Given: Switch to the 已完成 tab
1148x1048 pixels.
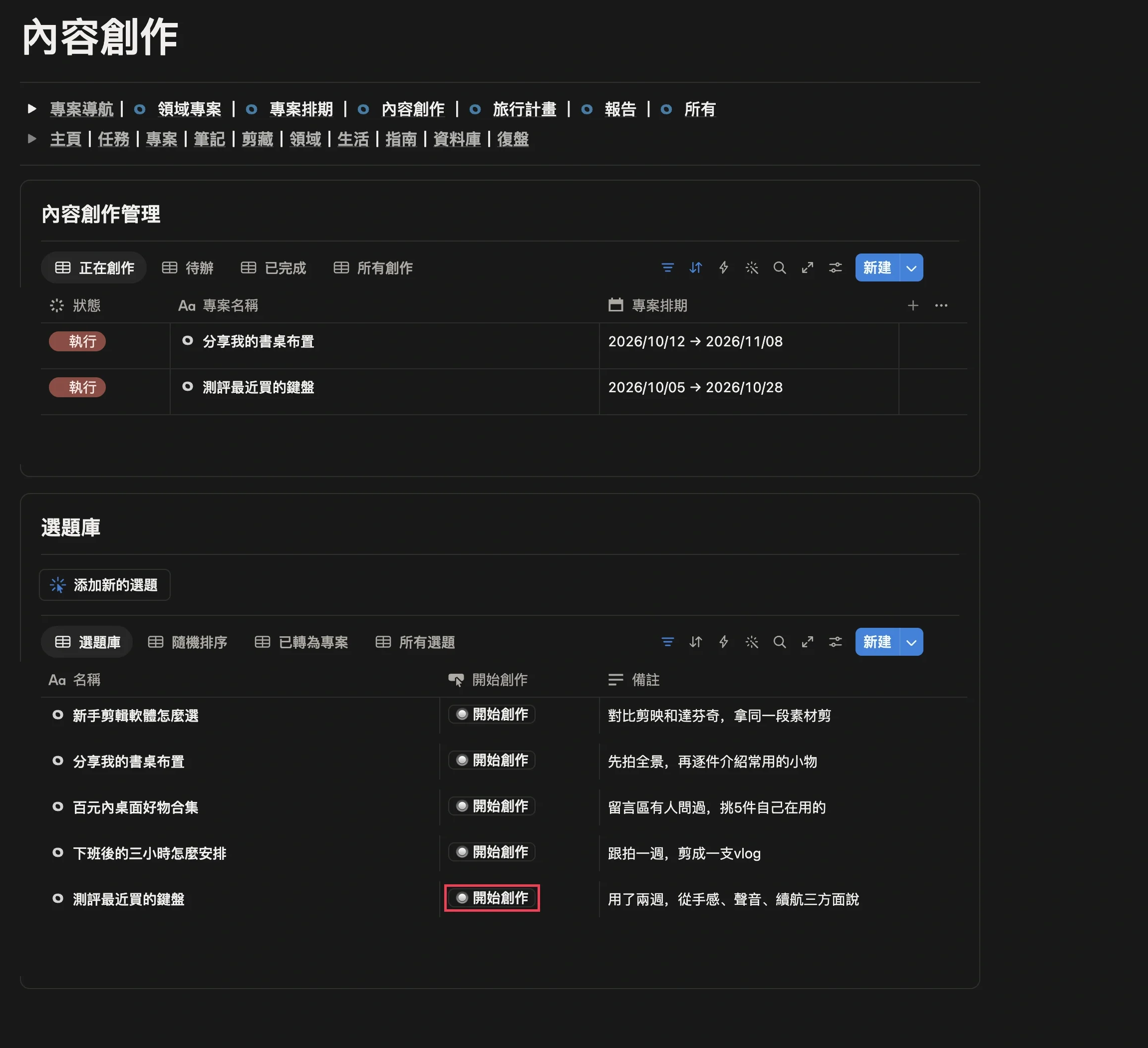Looking at the screenshot, I should tap(274, 267).
